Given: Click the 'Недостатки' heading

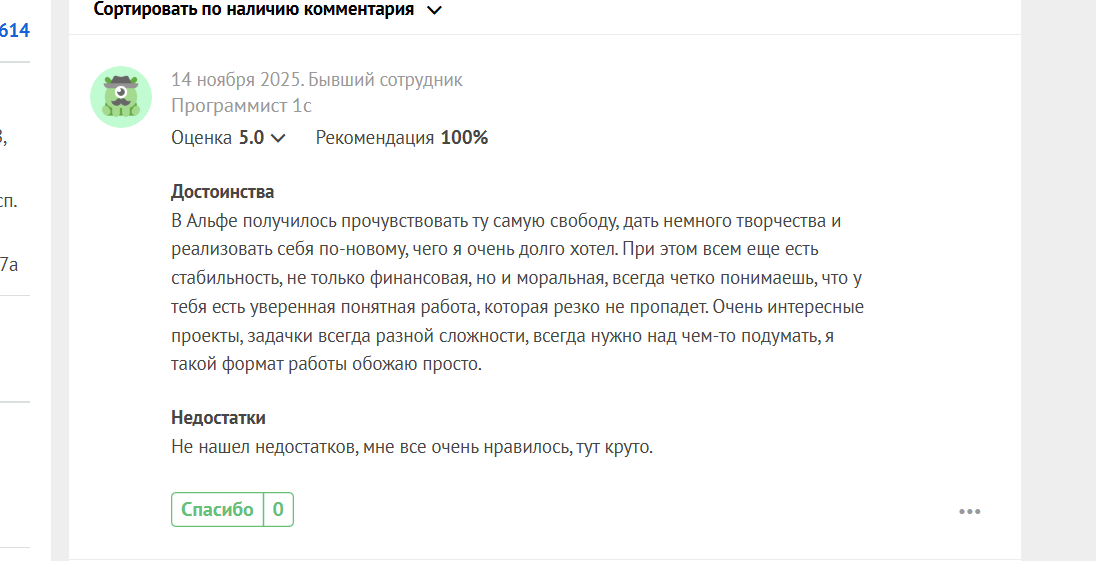Looking at the screenshot, I should (x=218, y=418).
